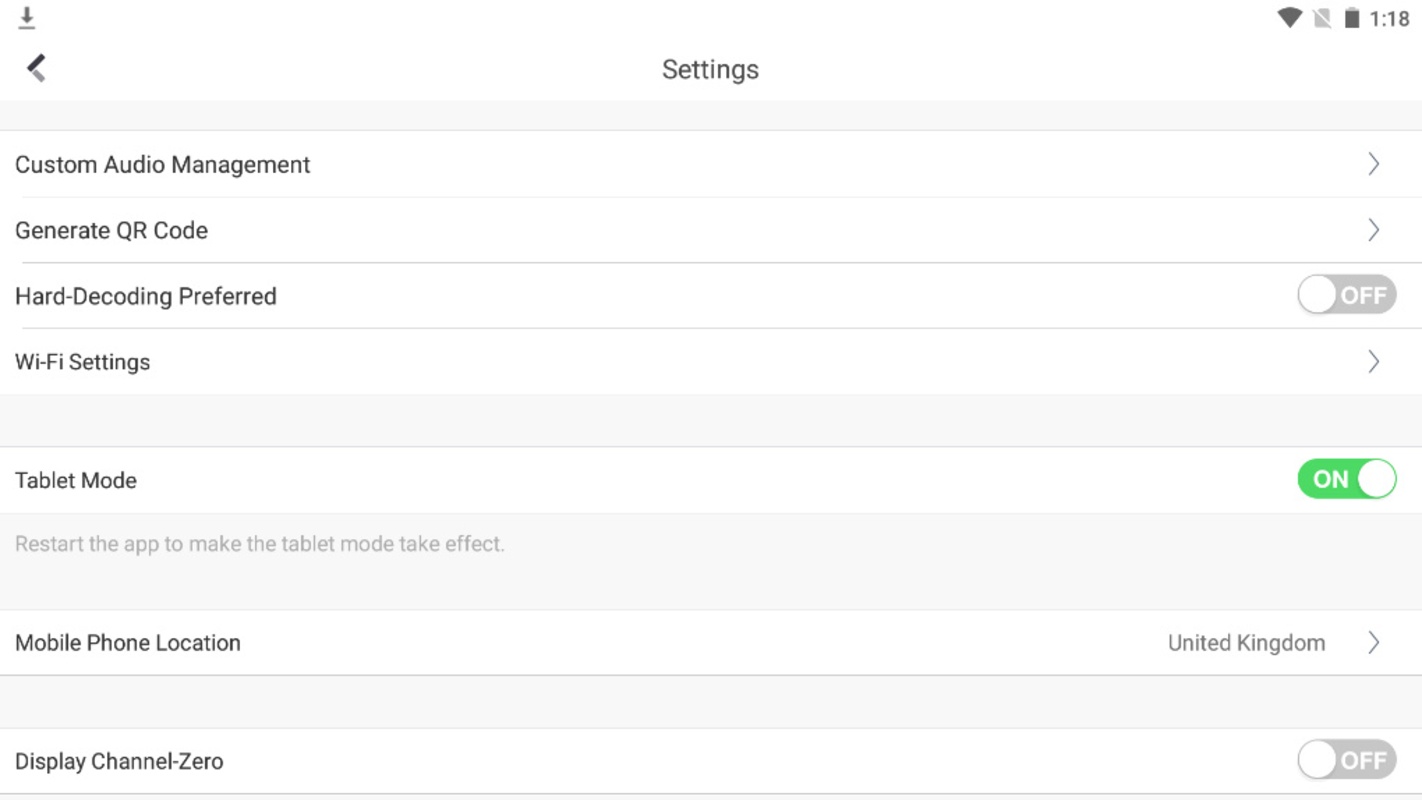The height and width of the screenshot is (800, 1422).
Task: Tap the Mobile Phone Location label
Action: 128,643
